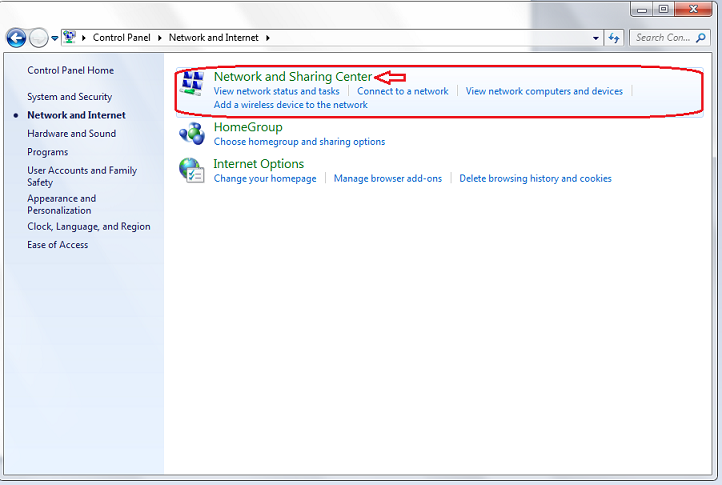This screenshot has width=722, height=485.
Task: Open the address bar history dropdown
Action: pyautogui.click(x=594, y=38)
